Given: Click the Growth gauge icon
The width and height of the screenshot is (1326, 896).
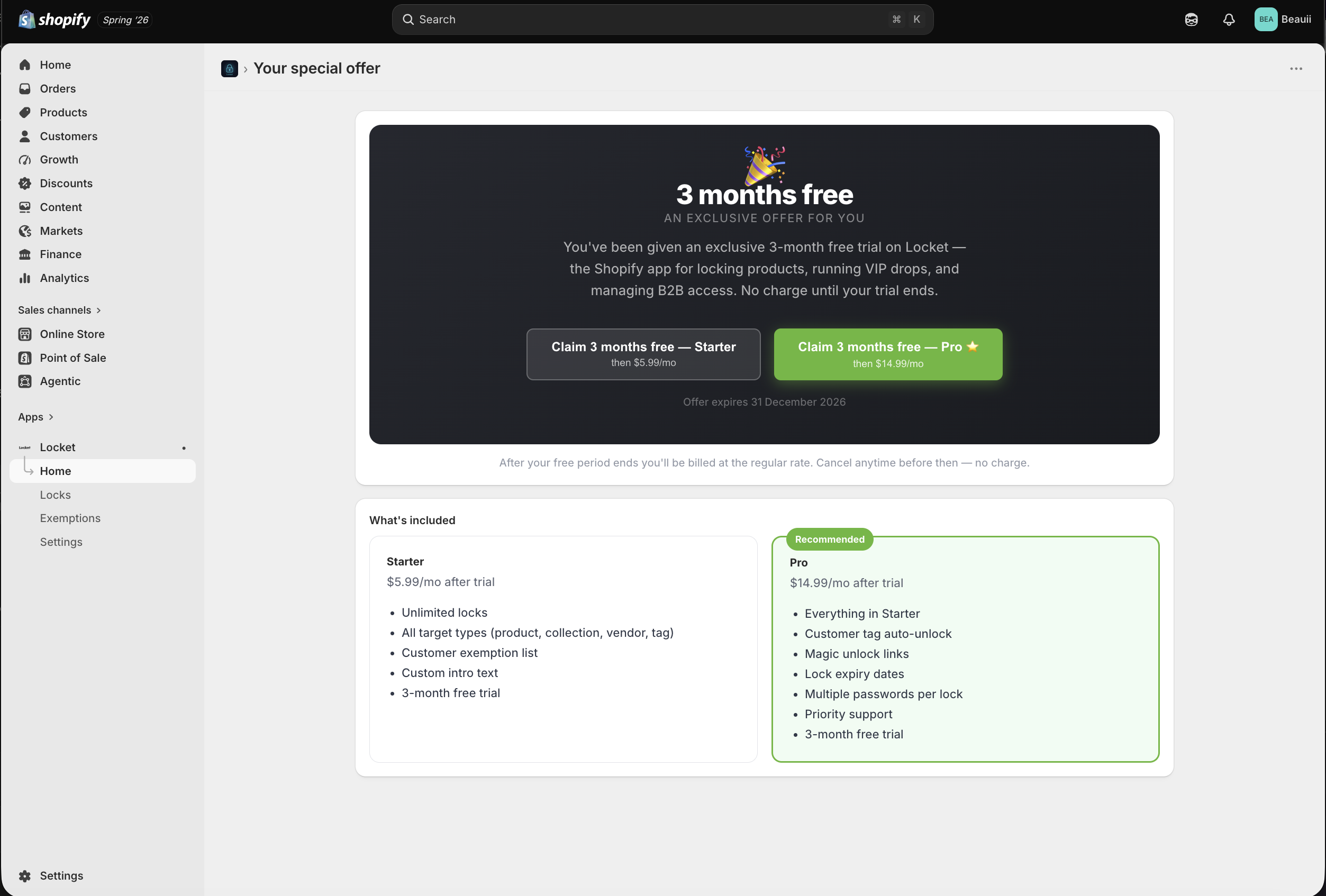Looking at the screenshot, I should click(x=24, y=160).
